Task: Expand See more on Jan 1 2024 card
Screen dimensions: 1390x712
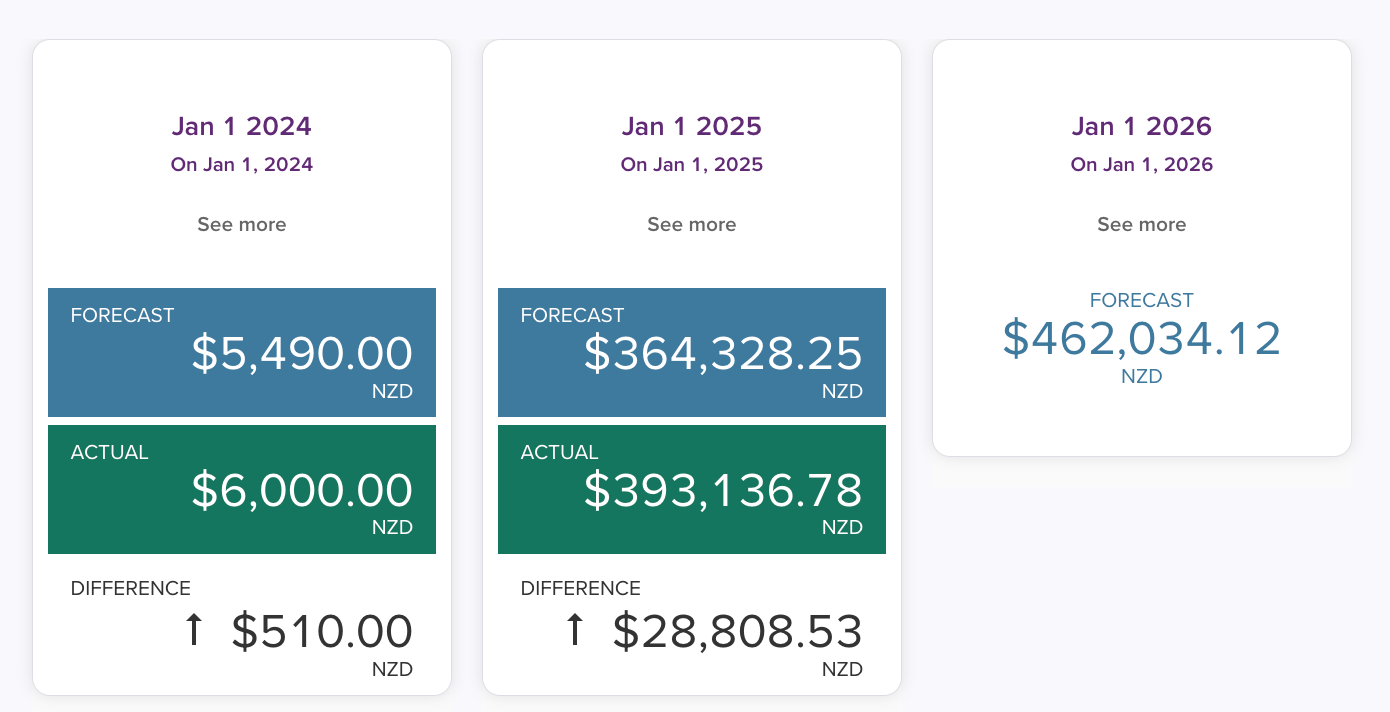Action: coord(242,225)
